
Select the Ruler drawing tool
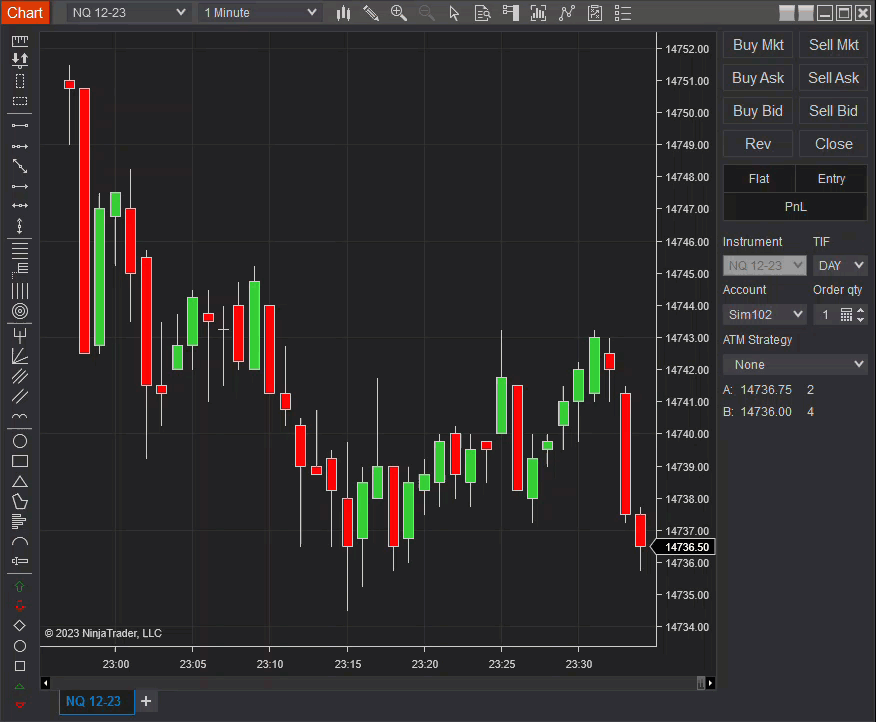click(20, 41)
